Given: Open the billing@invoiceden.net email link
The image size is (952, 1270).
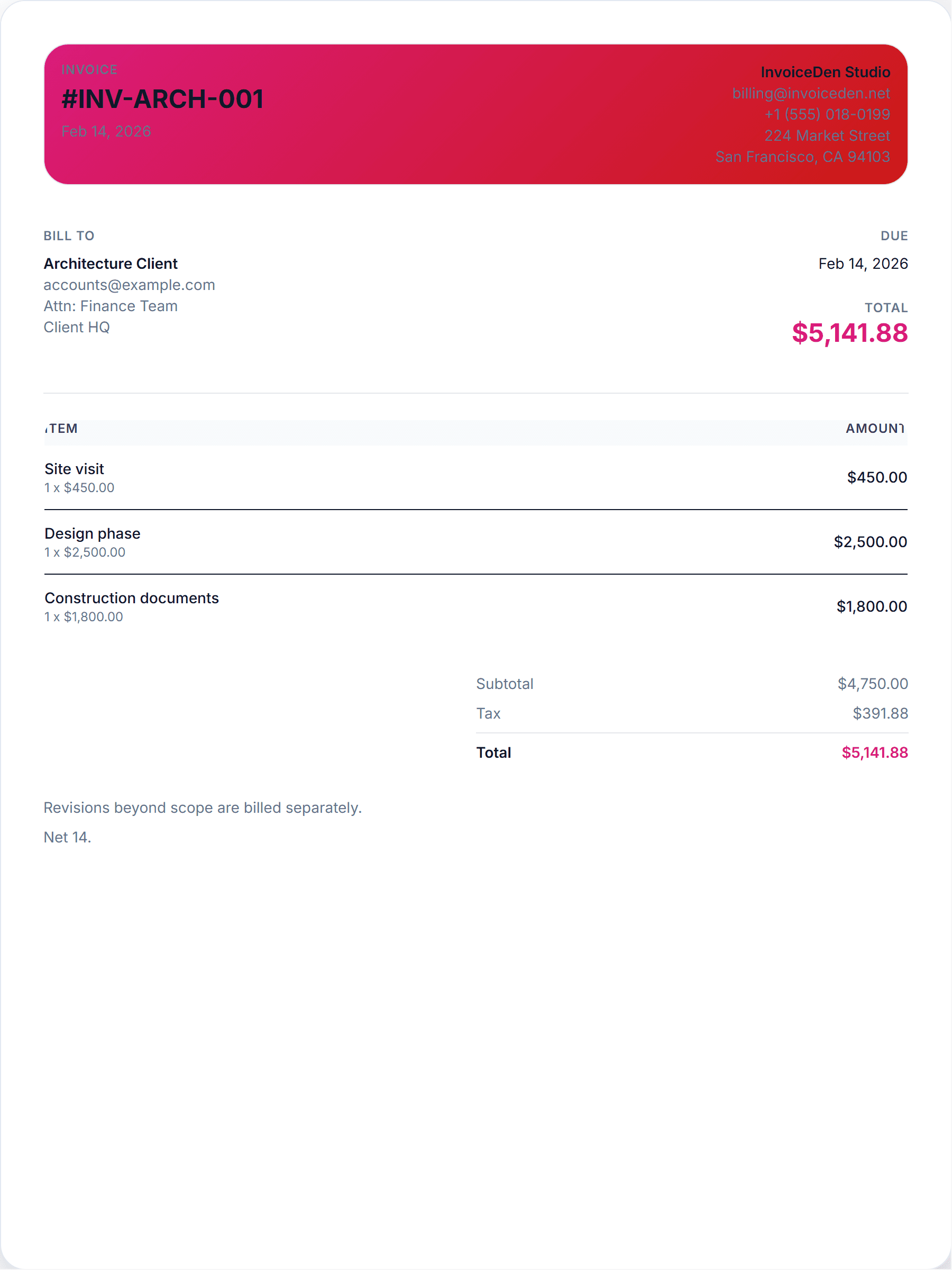Looking at the screenshot, I should point(810,93).
